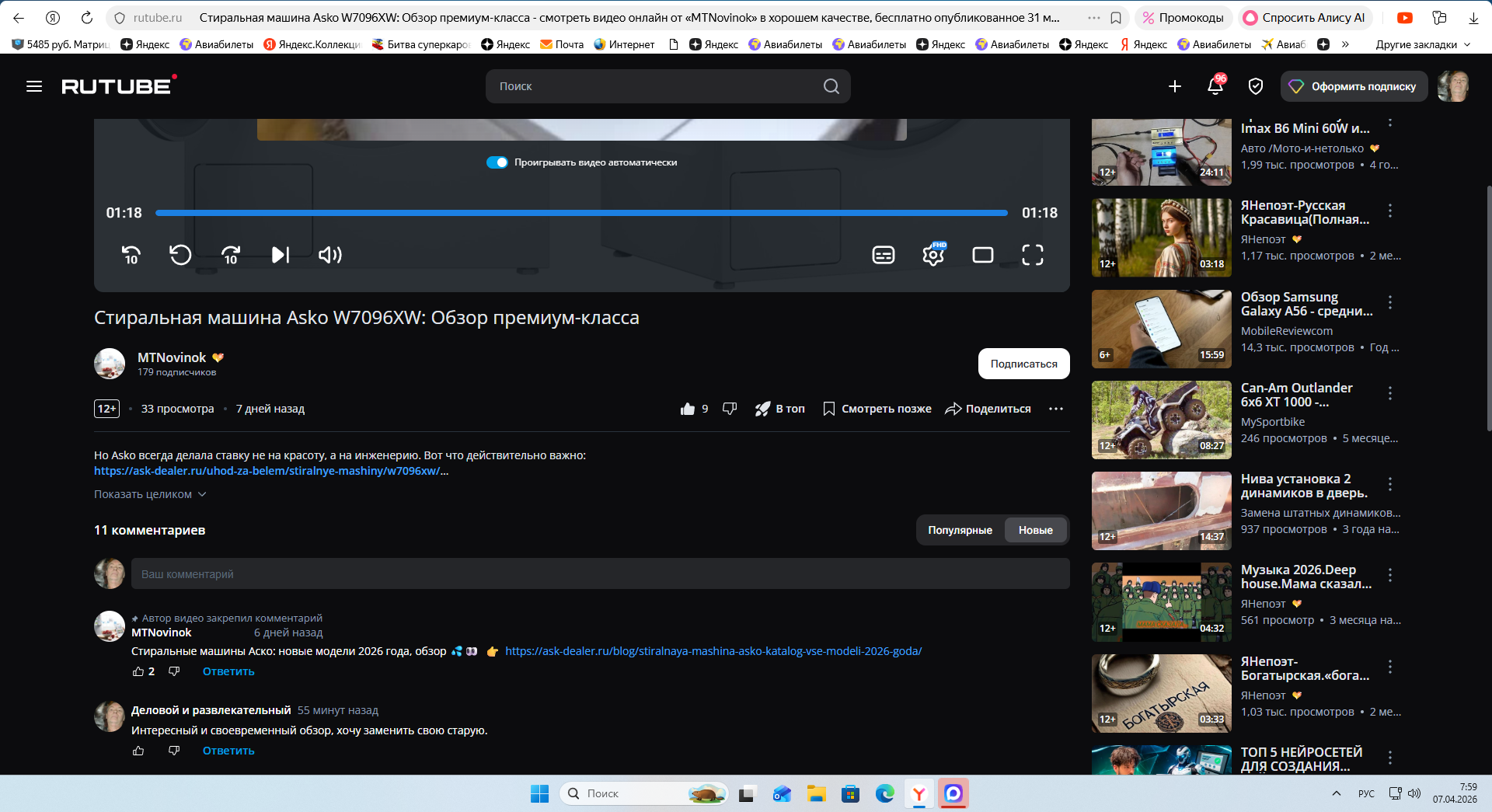The width and height of the screenshot is (1492, 812).
Task: Open the notifications bell
Action: click(1215, 86)
